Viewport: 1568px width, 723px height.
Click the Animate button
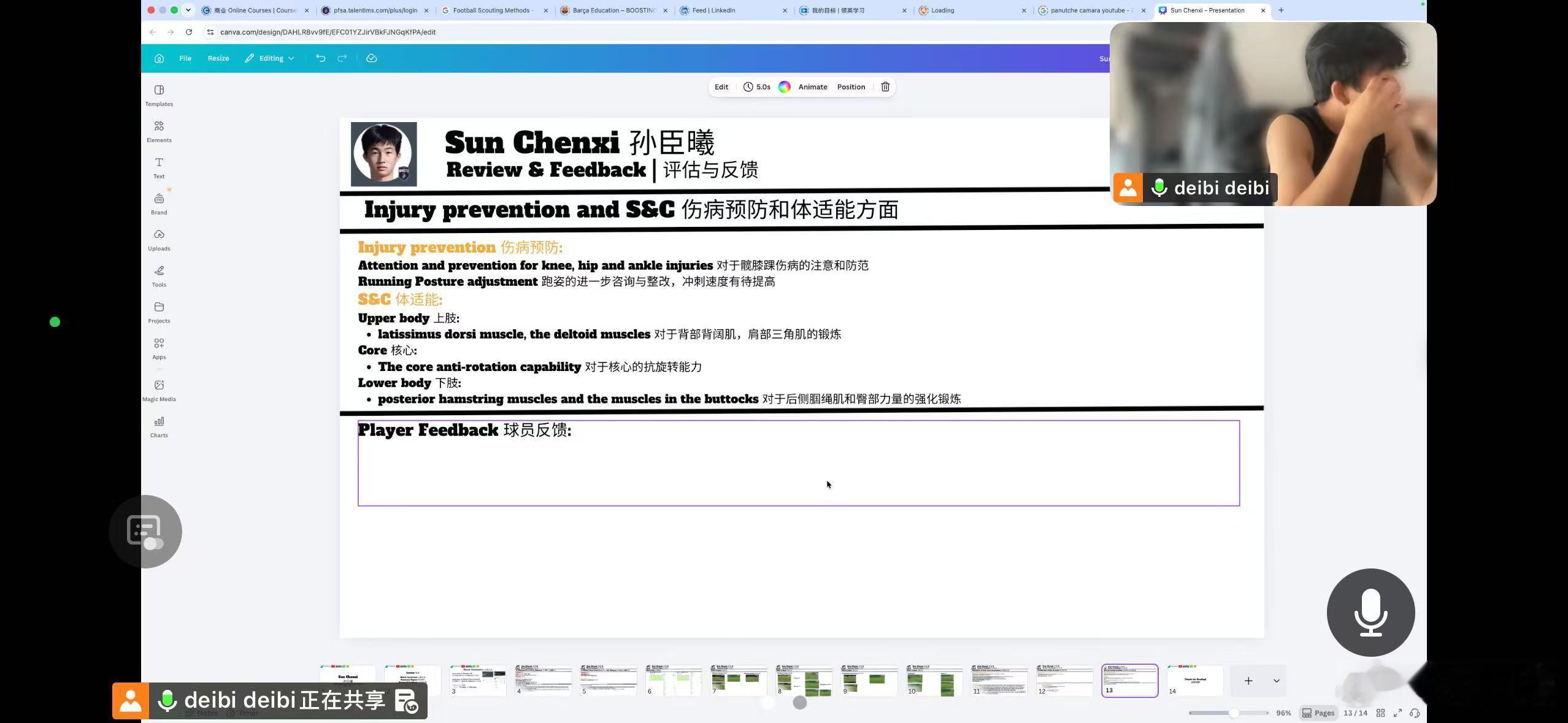tap(813, 86)
